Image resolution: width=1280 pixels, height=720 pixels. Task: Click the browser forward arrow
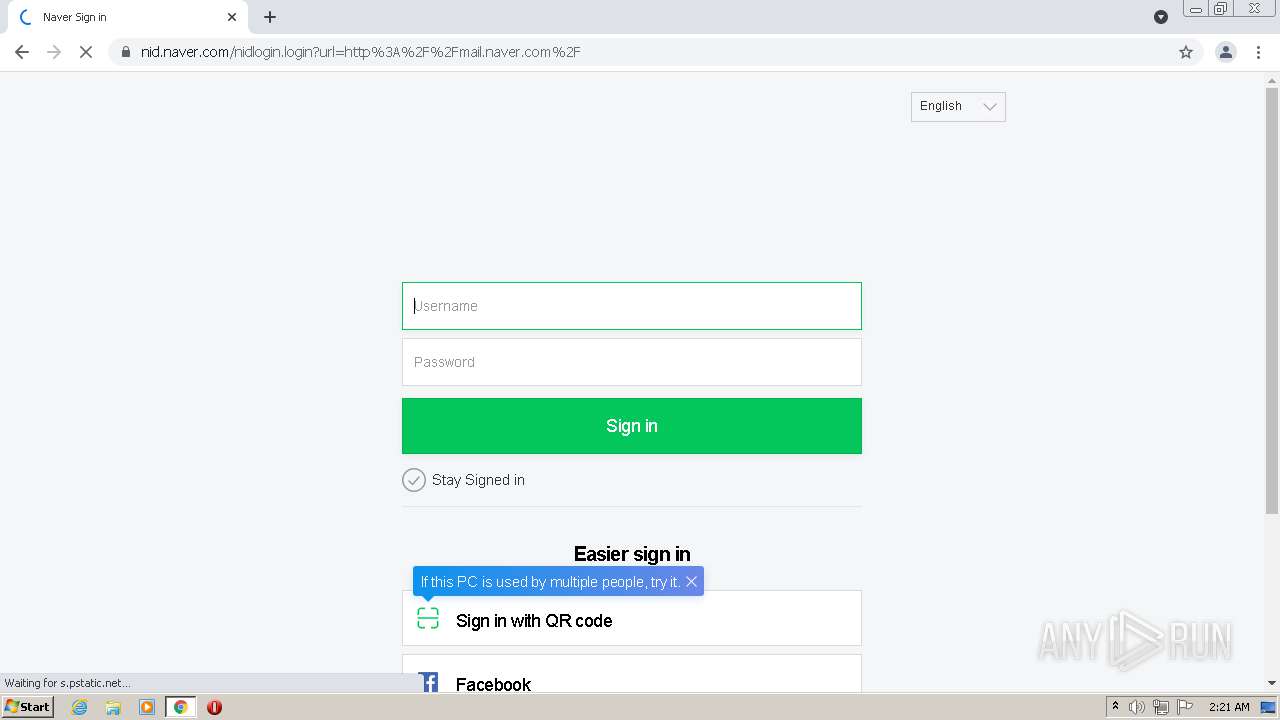(54, 52)
